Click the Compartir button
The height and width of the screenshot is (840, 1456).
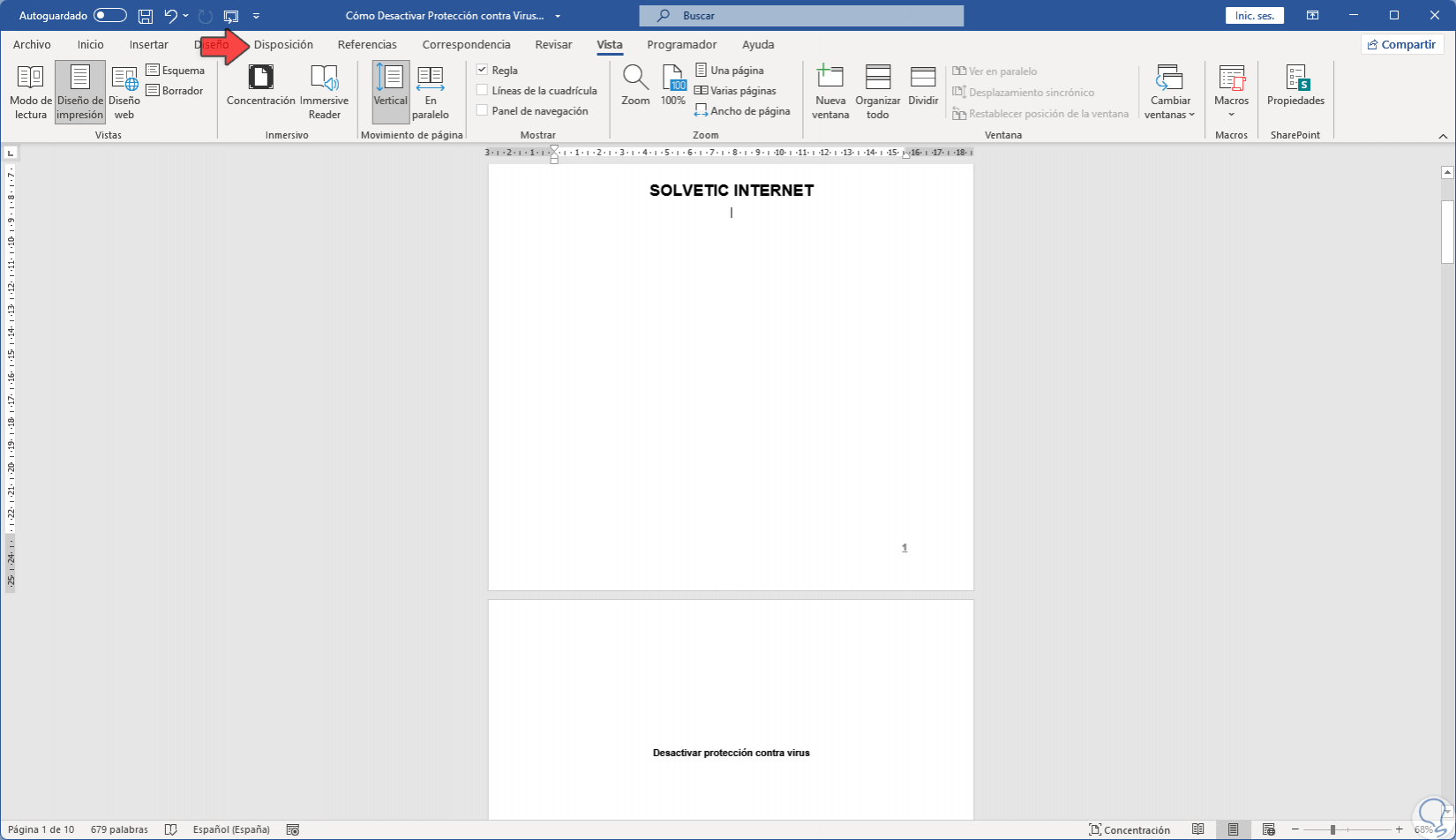[x=1401, y=44]
